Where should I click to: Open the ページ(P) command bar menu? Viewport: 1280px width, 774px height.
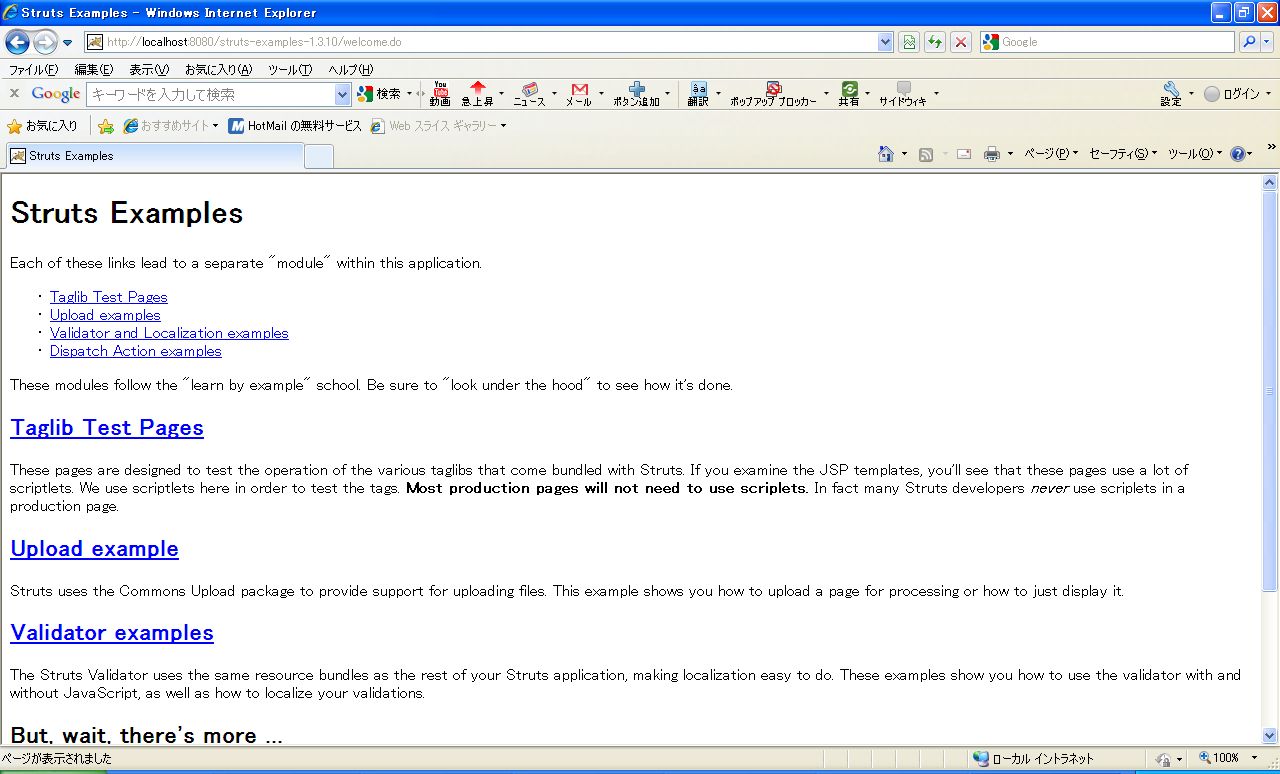[x=1050, y=154]
